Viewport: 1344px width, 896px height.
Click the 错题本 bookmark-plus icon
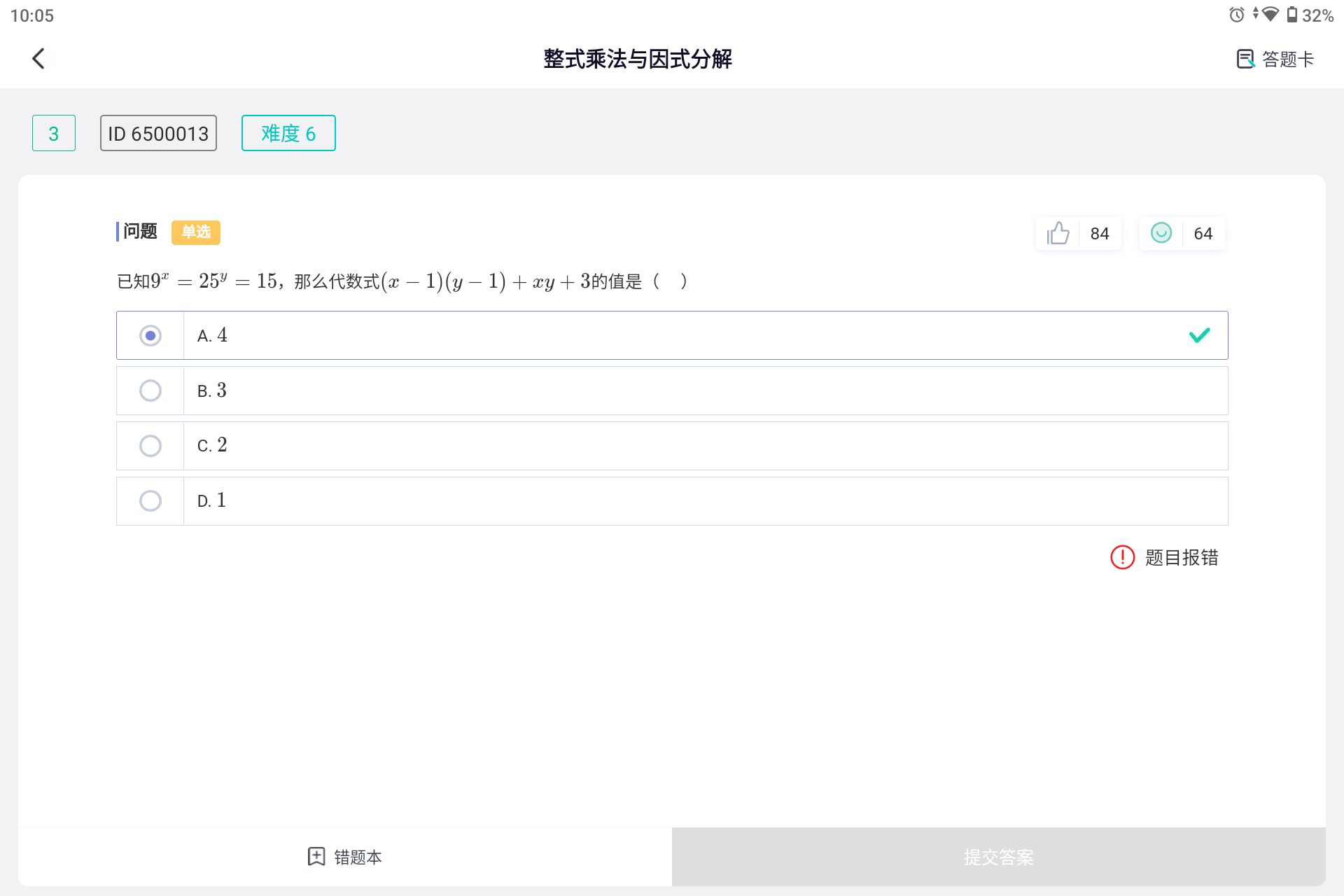tap(316, 856)
